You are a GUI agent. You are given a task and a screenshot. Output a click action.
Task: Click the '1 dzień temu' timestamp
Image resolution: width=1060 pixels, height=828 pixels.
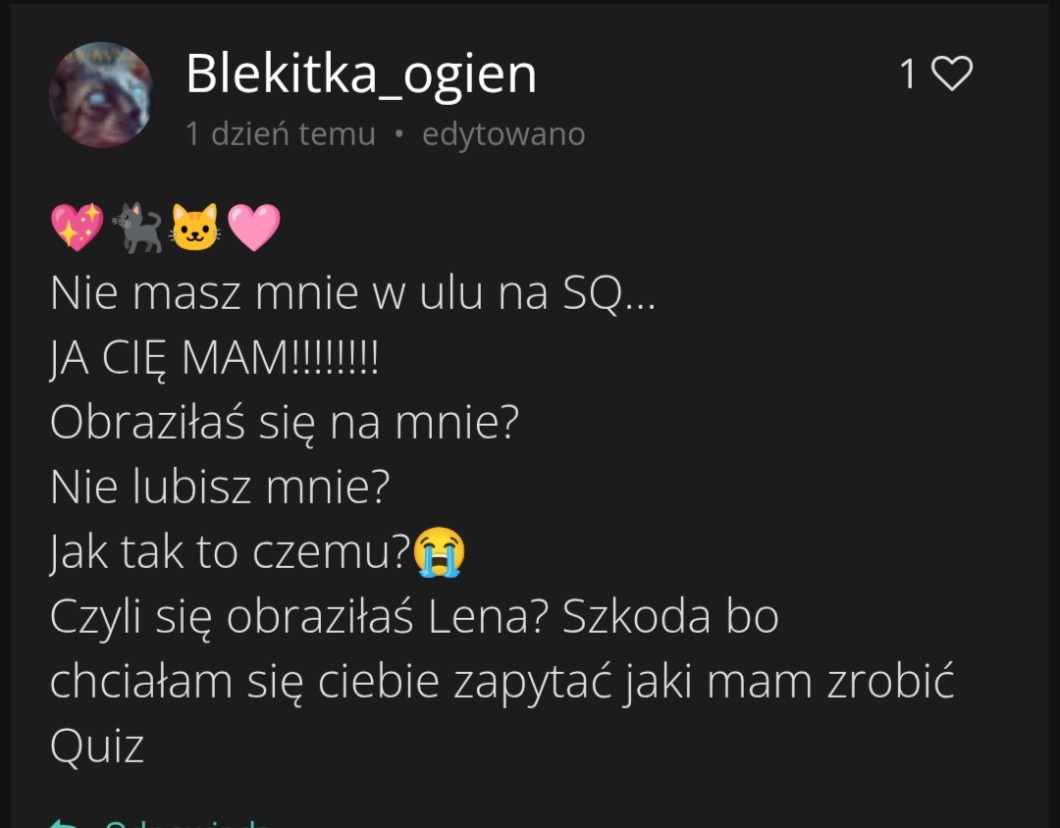pyautogui.click(x=281, y=134)
